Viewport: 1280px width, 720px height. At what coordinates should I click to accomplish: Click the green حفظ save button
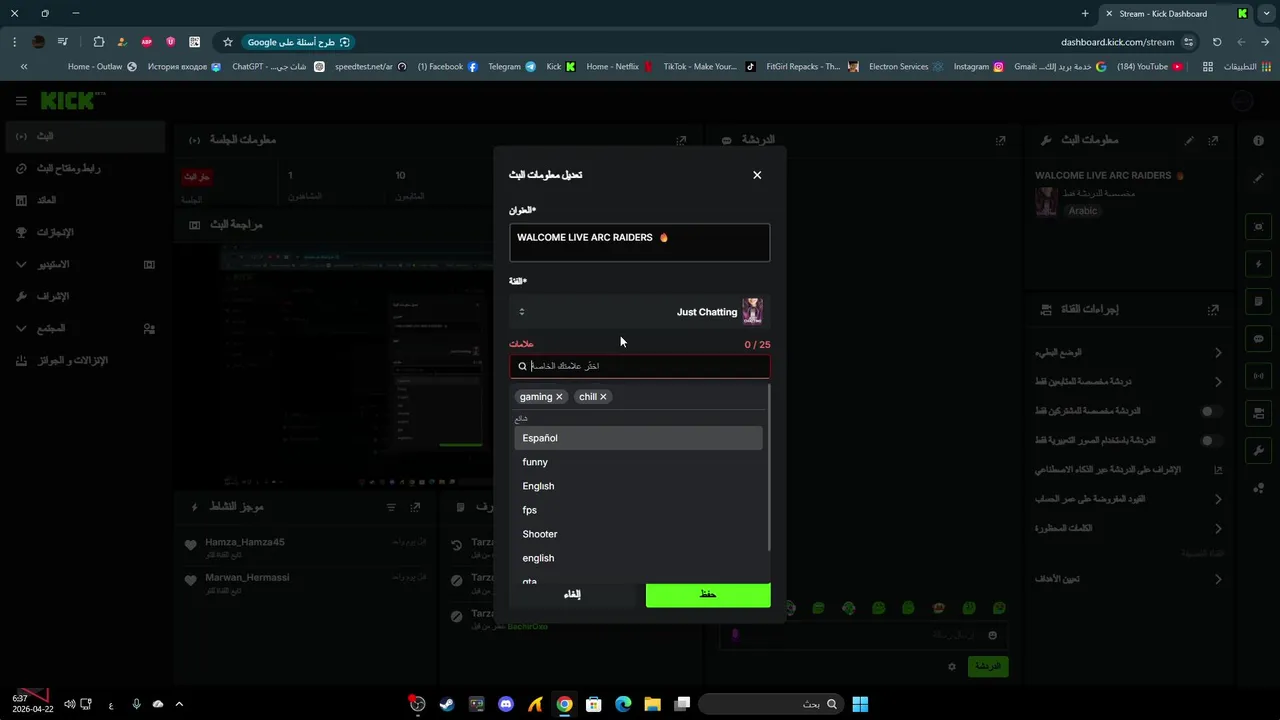pos(708,594)
